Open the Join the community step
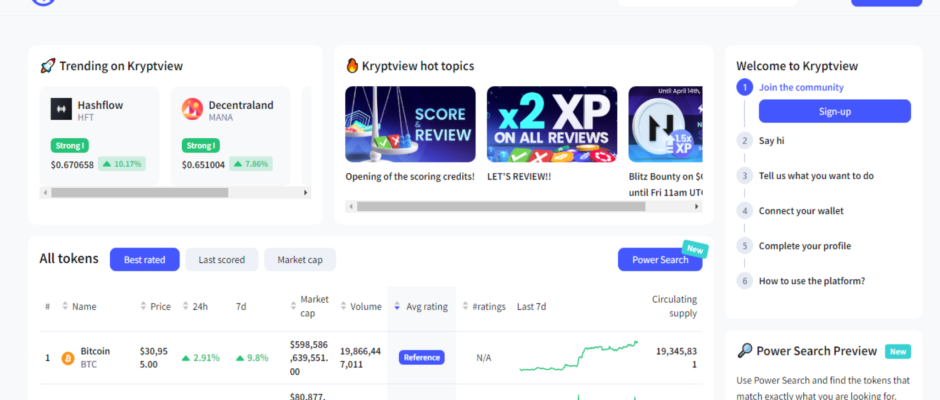 [x=801, y=88]
